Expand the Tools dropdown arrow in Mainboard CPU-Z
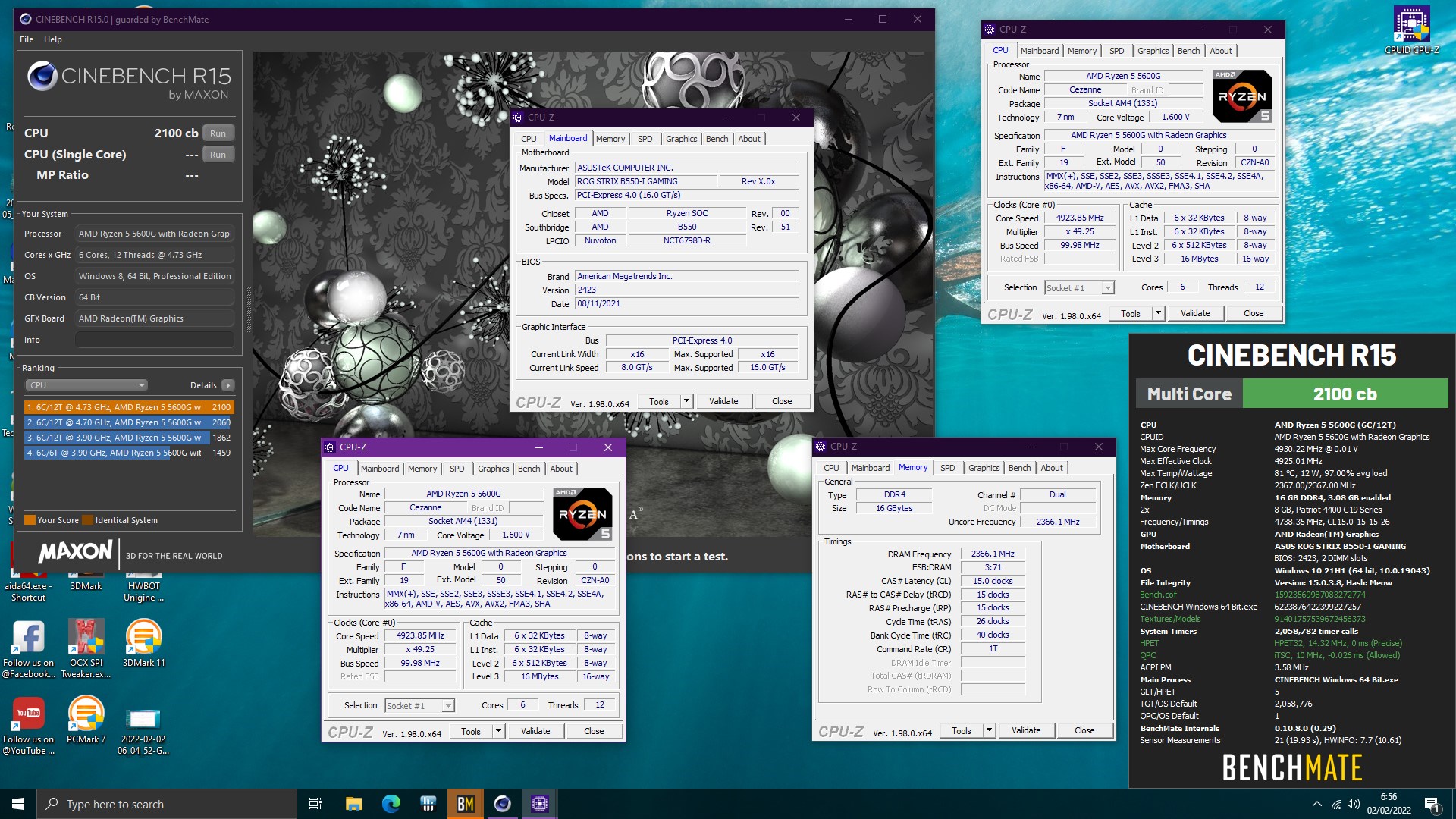The image size is (1456, 819). (686, 401)
